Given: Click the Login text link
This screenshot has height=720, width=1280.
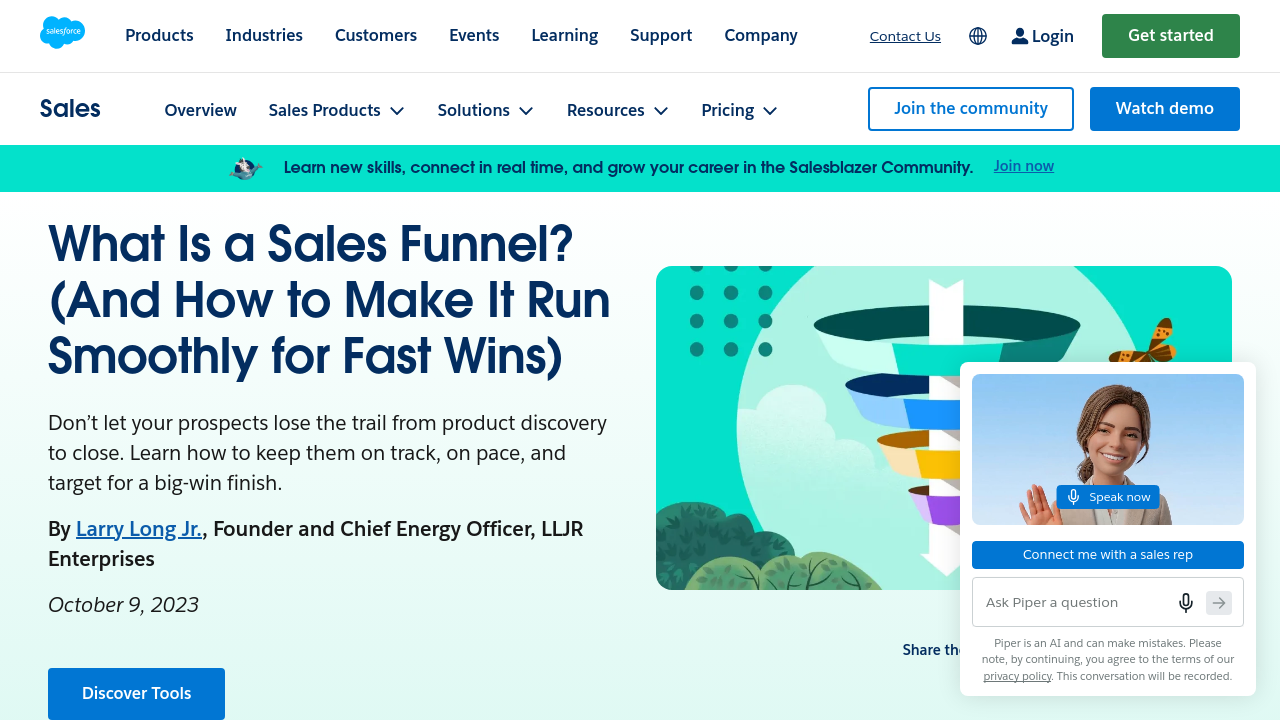Looking at the screenshot, I should pos(1053,36).
